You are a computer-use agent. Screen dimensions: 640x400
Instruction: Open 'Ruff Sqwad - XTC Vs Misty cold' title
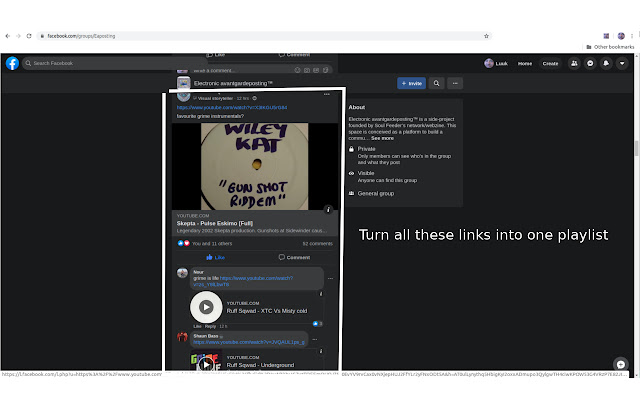[267, 311]
